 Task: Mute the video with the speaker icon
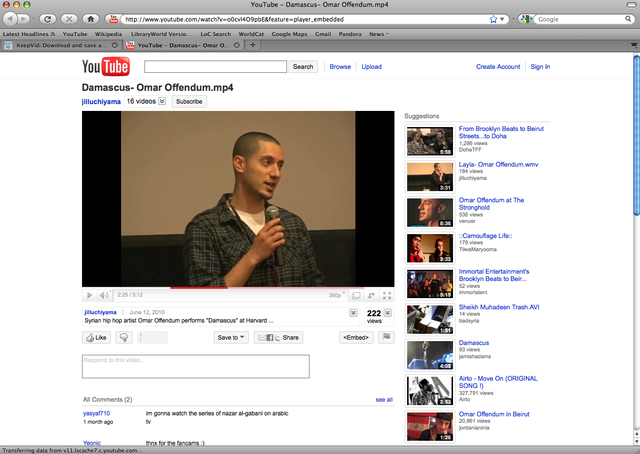click(104, 295)
